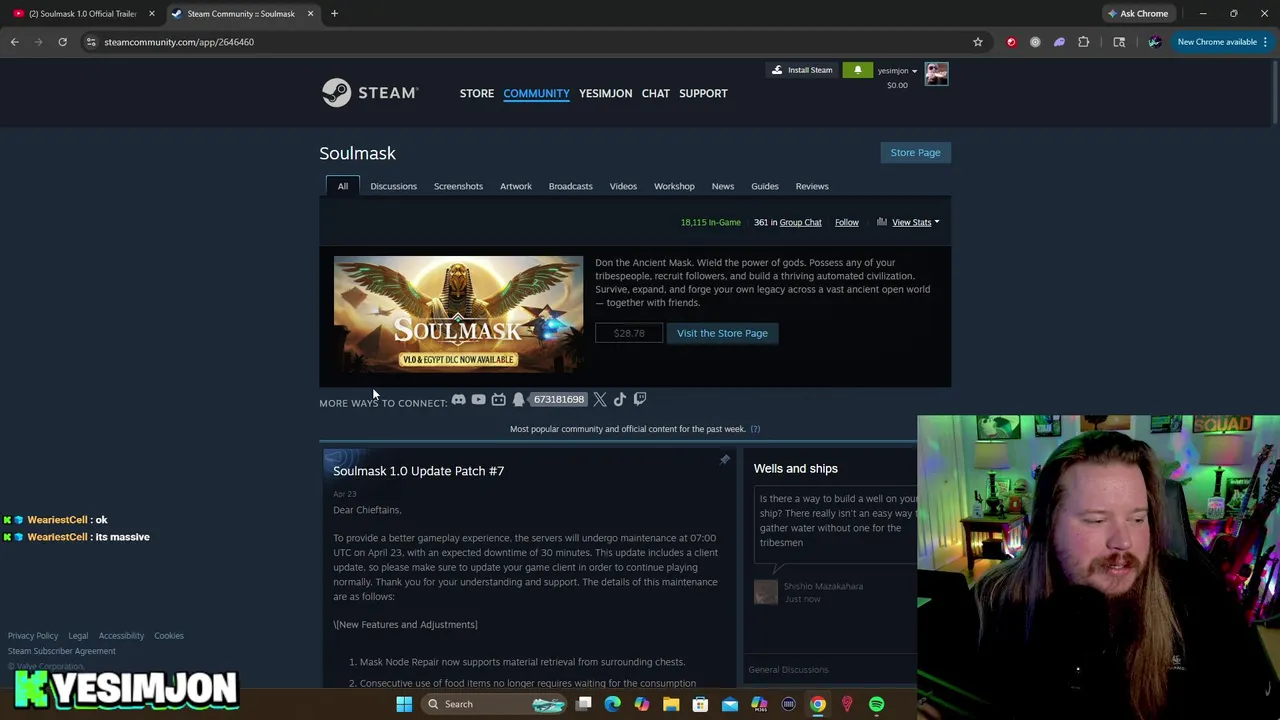Image resolution: width=1280 pixels, height=720 pixels.
Task: Follow the Soulmask community hub
Action: point(846,222)
